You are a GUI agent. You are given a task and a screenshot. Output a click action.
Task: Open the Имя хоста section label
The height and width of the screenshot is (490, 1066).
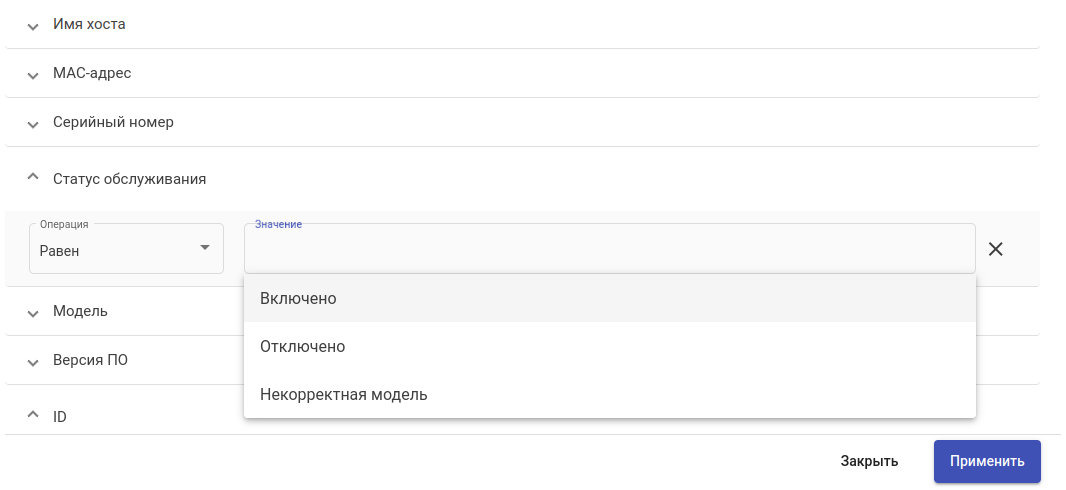coord(90,24)
